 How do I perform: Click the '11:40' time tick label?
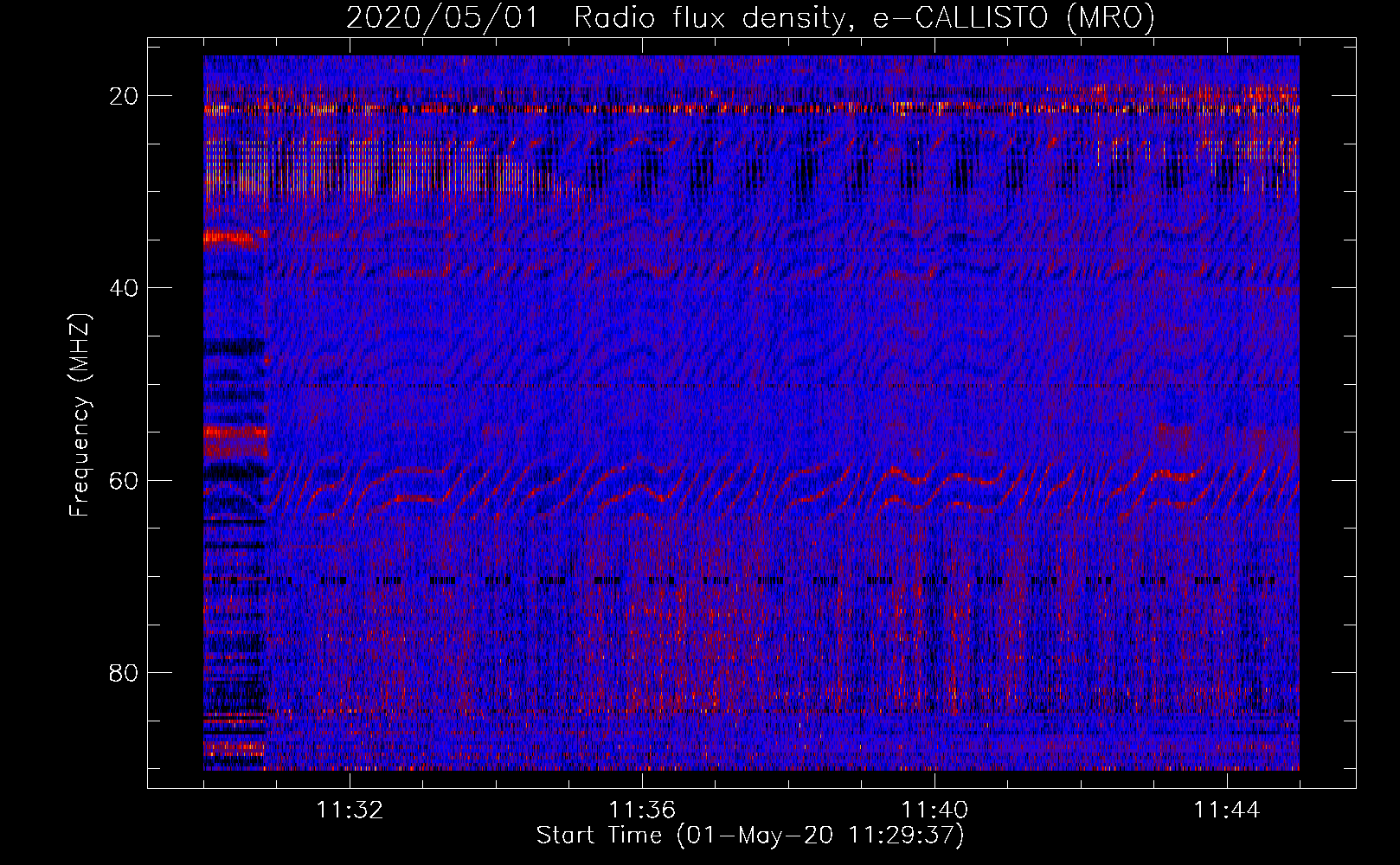coord(934,811)
